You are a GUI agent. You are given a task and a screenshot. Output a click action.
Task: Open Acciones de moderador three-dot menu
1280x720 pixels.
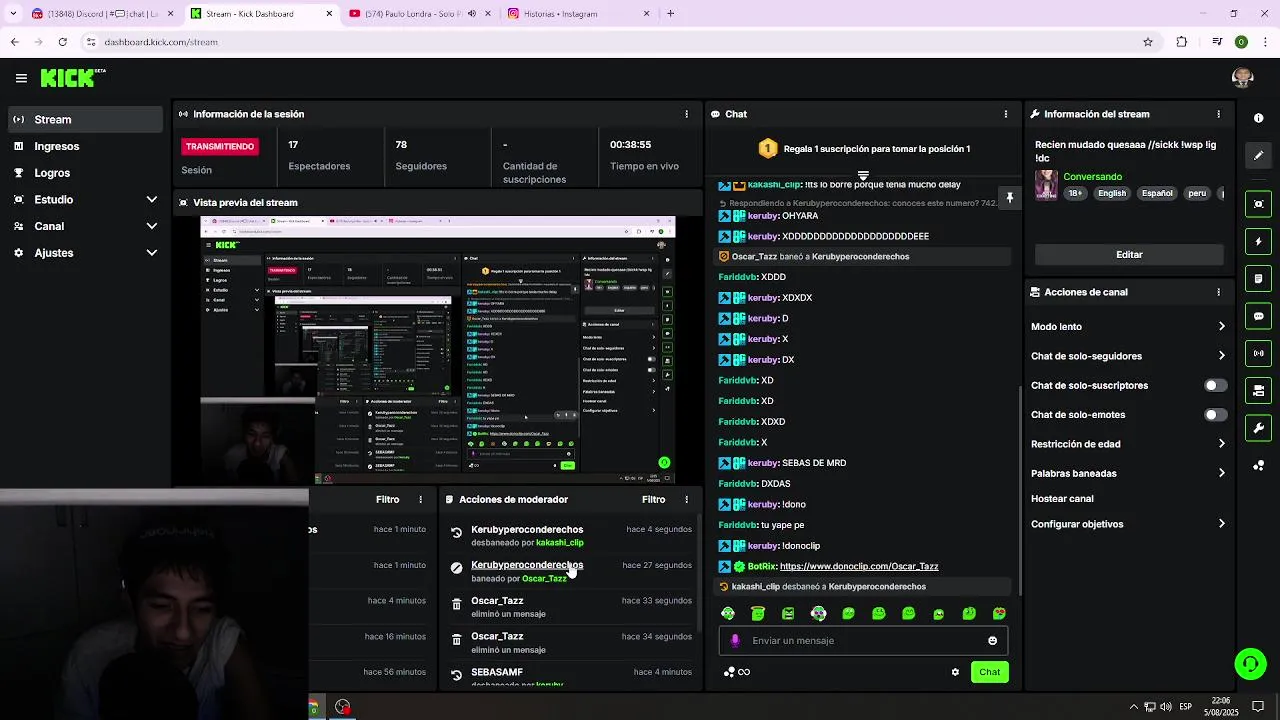click(x=686, y=499)
